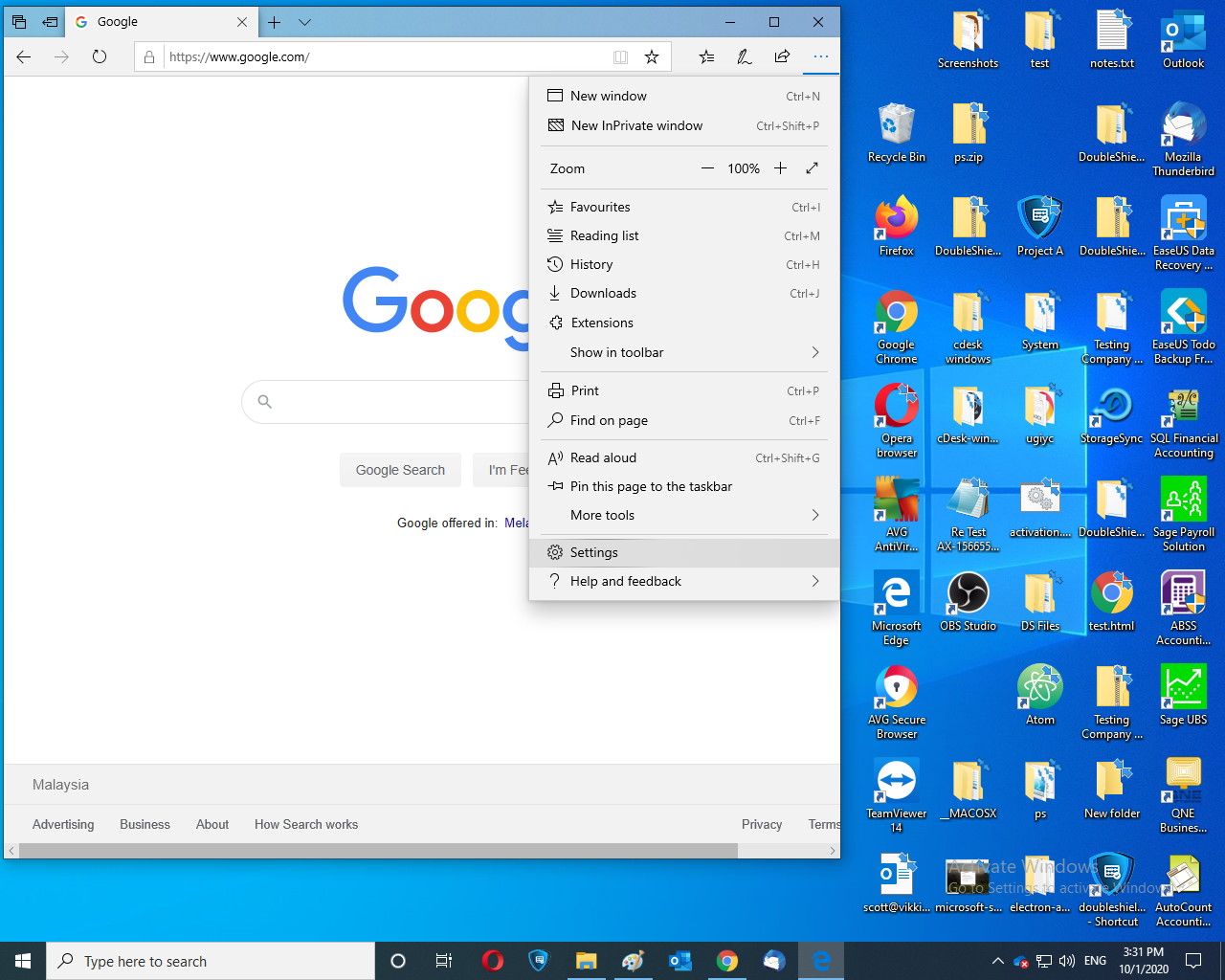Screen dimensions: 1225x980
Task: Select Outlook desktop shortcut
Action: click(1184, 39)
